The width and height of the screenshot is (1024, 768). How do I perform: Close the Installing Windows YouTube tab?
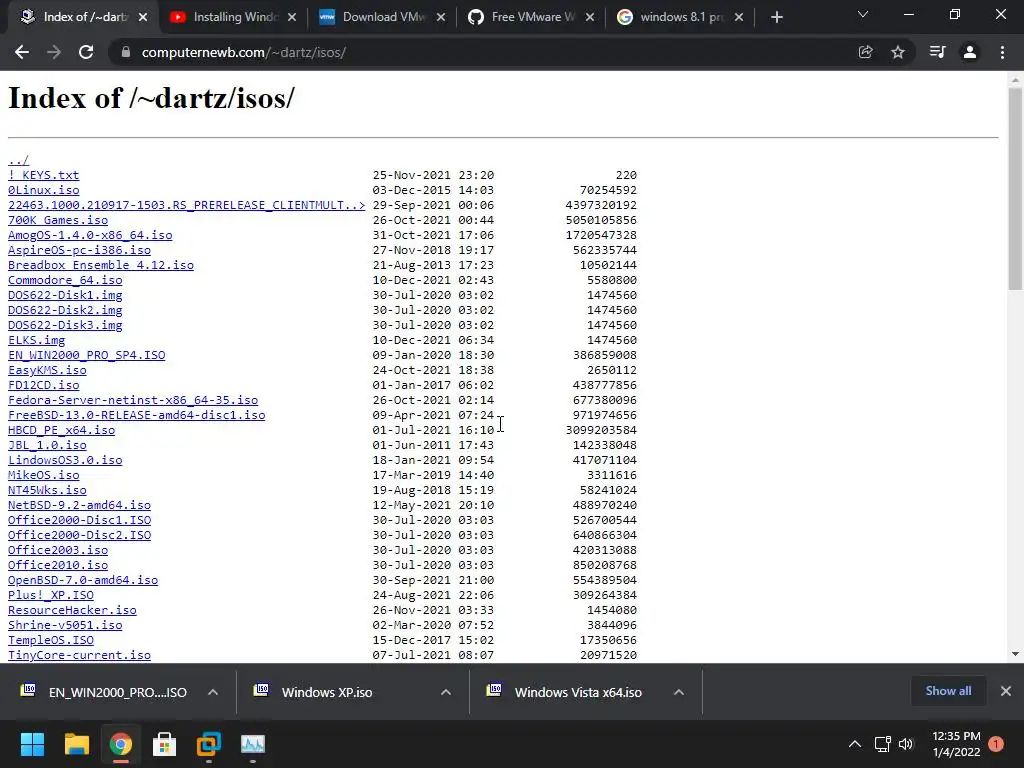click(x=292, y=17)
